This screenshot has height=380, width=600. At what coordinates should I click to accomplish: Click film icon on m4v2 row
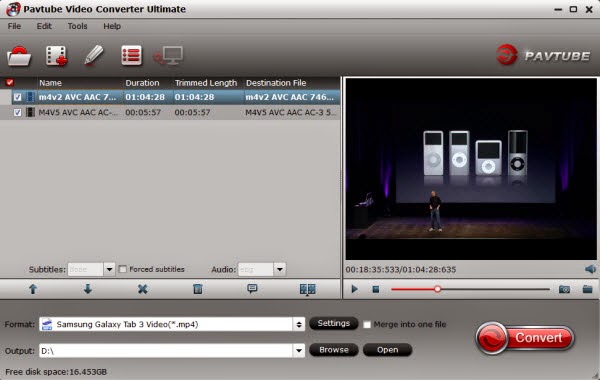pos(30,97)
